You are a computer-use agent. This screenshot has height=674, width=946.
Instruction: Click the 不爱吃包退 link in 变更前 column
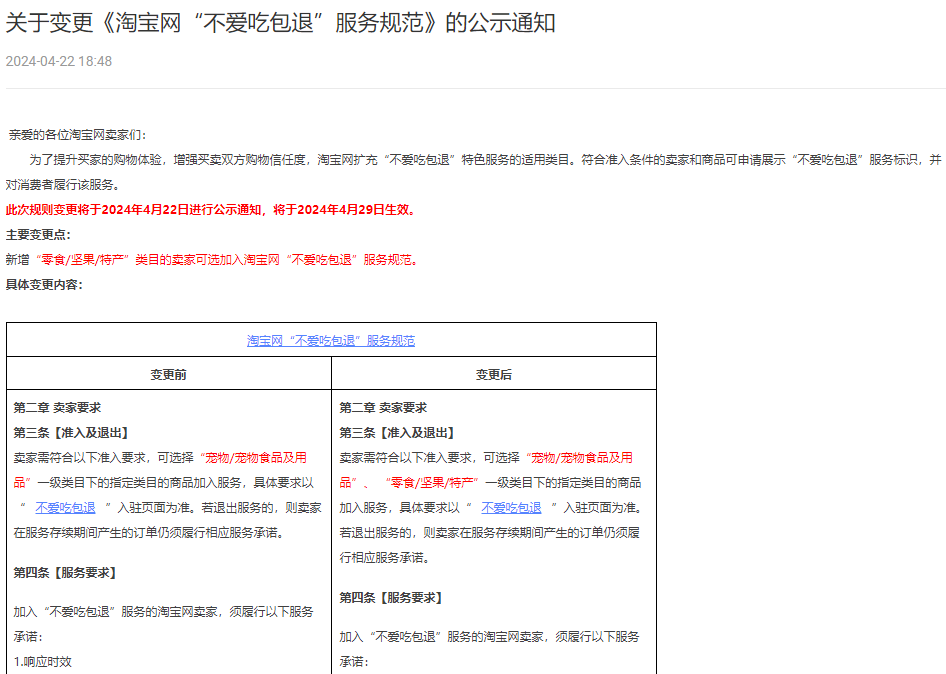pyautogui.click(x=66, y=508)
